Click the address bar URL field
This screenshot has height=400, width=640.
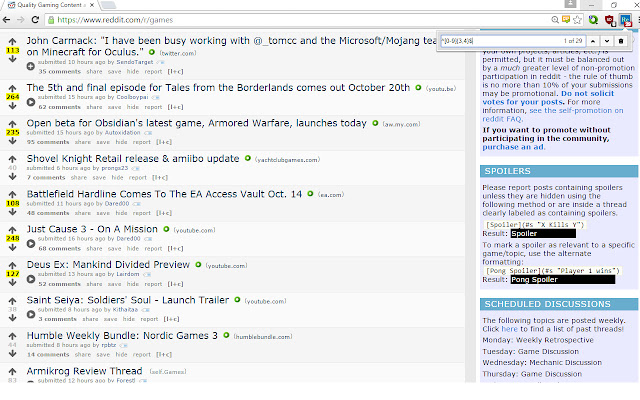pos(298,20)
